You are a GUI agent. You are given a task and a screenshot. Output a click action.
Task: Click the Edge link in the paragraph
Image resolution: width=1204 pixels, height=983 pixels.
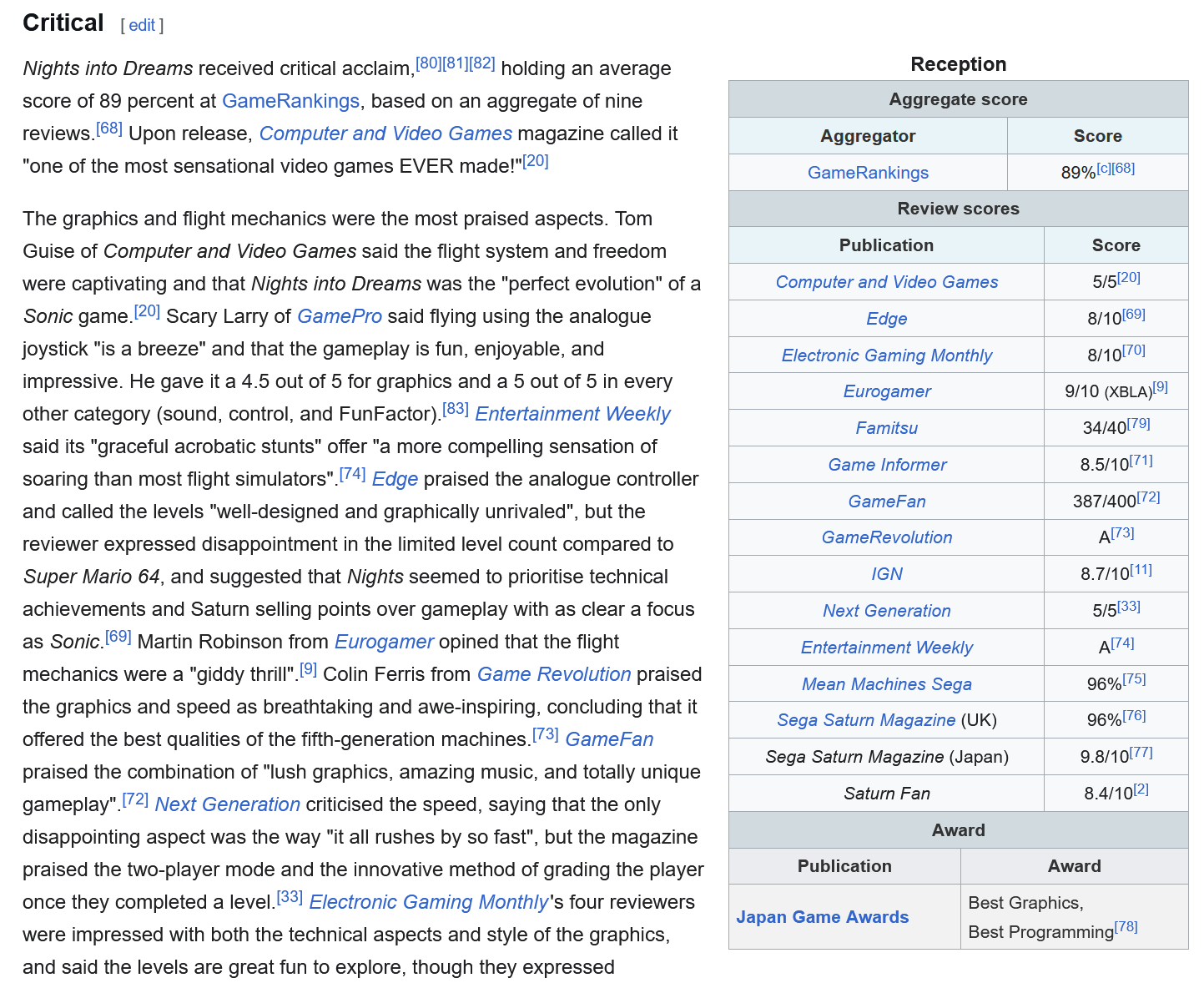pyautogui.click(x=395, y=479)
